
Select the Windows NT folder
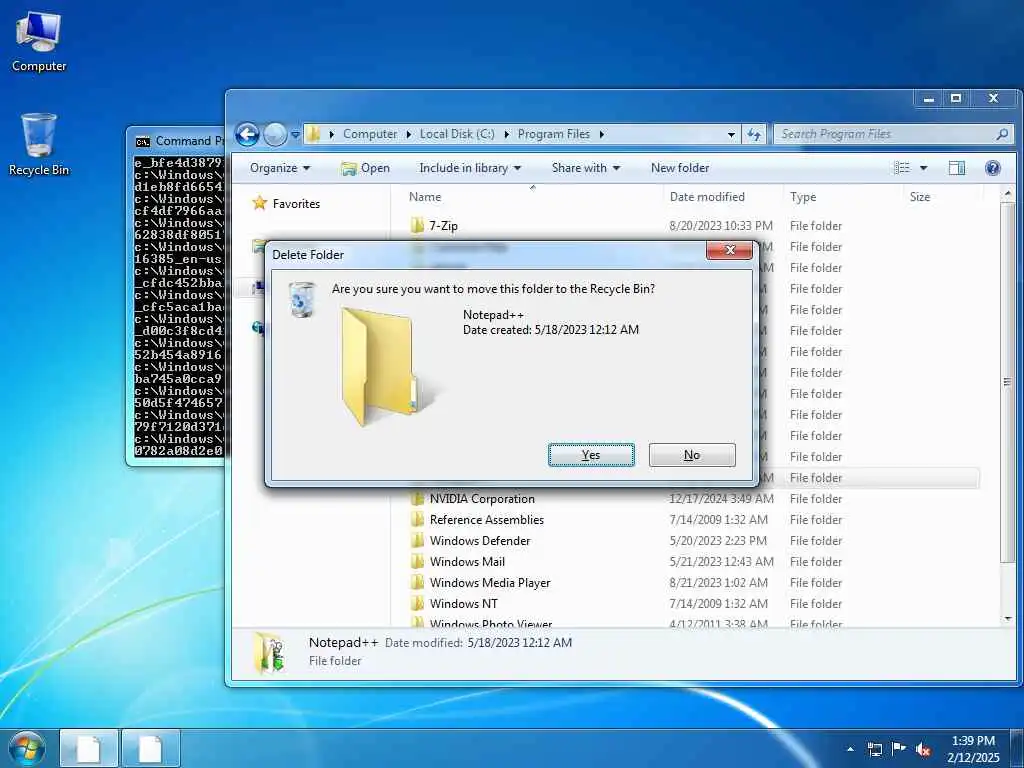(x=463, y=603)
